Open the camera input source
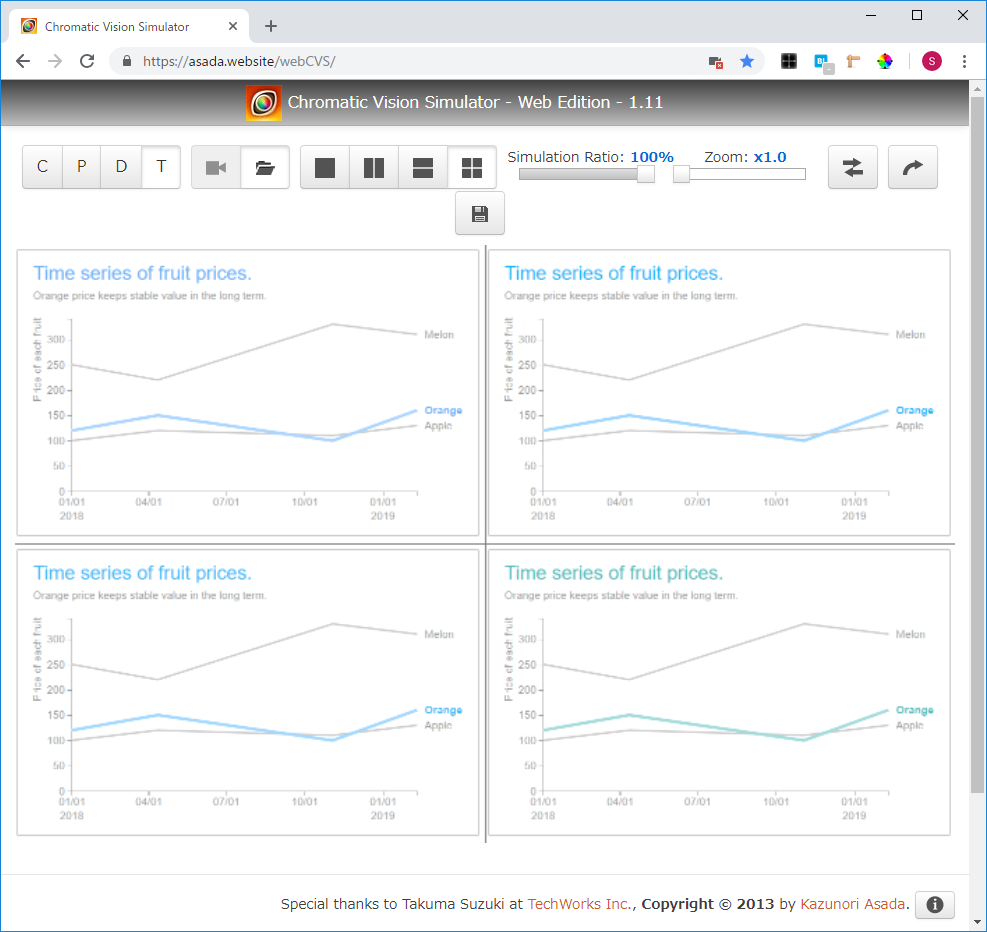This screenshot has width=987, height=932. pos(216,167)
